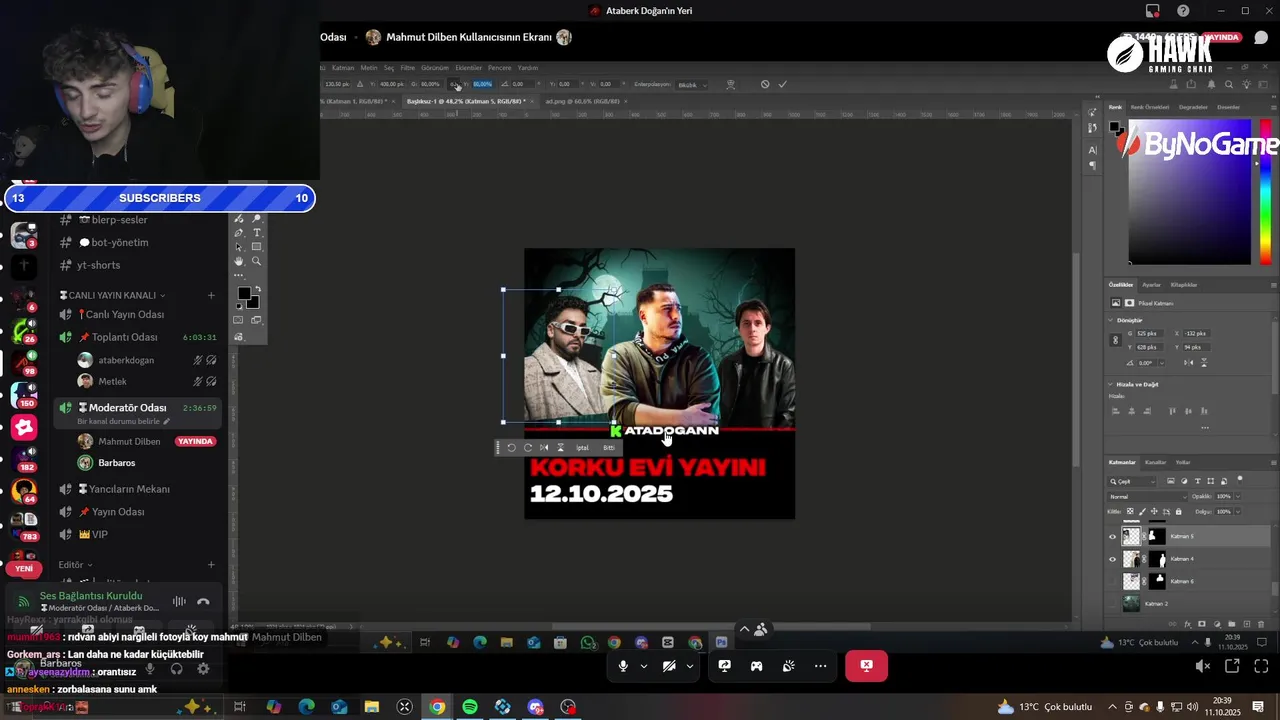This screenshot has height=720, width=1280.
Task: Open the layer blend mode Normal dropdown
Action: point(1145,496)
